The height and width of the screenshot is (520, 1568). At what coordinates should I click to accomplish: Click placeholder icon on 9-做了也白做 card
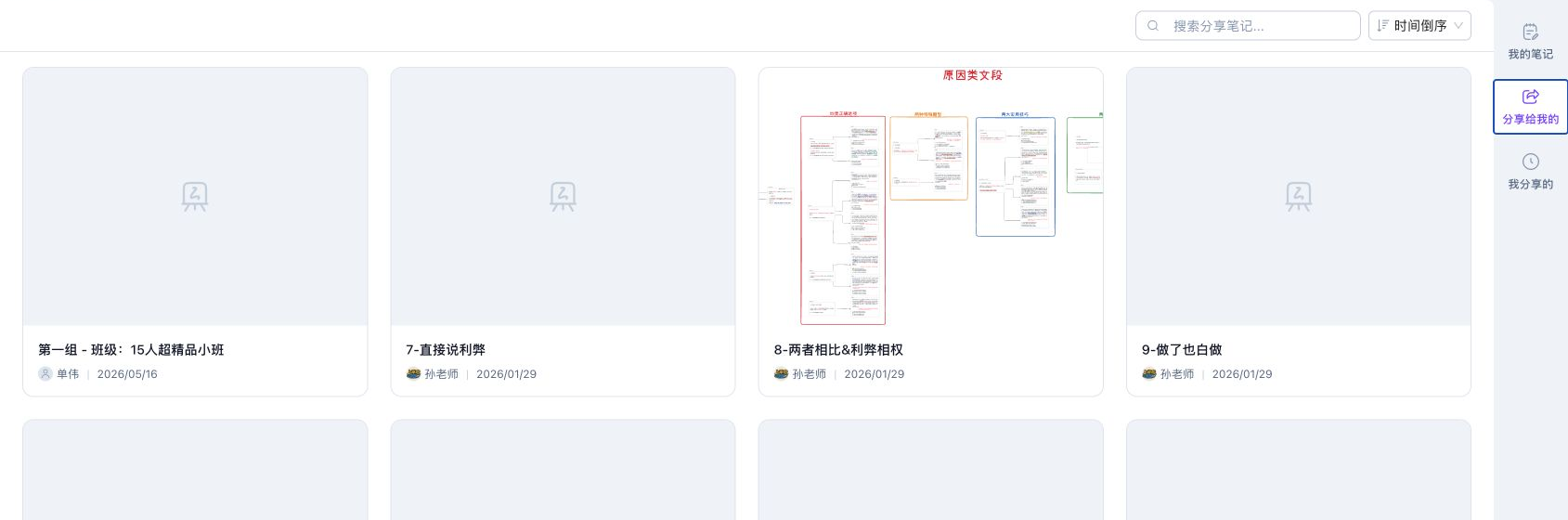tap(1299, 196)
